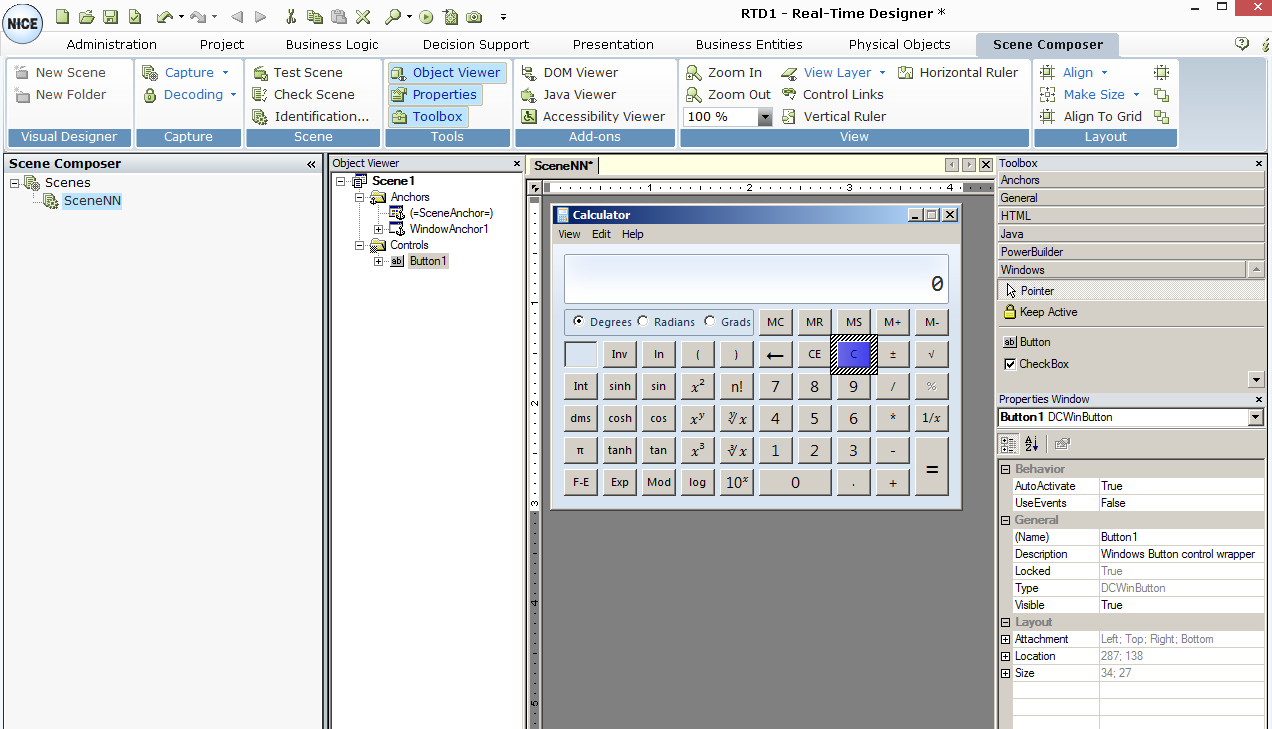Viewport: 1272px width, 729px height.
Task: Click the Delete X icon in quick access toolbar
Action: click(x=363, y=16)
